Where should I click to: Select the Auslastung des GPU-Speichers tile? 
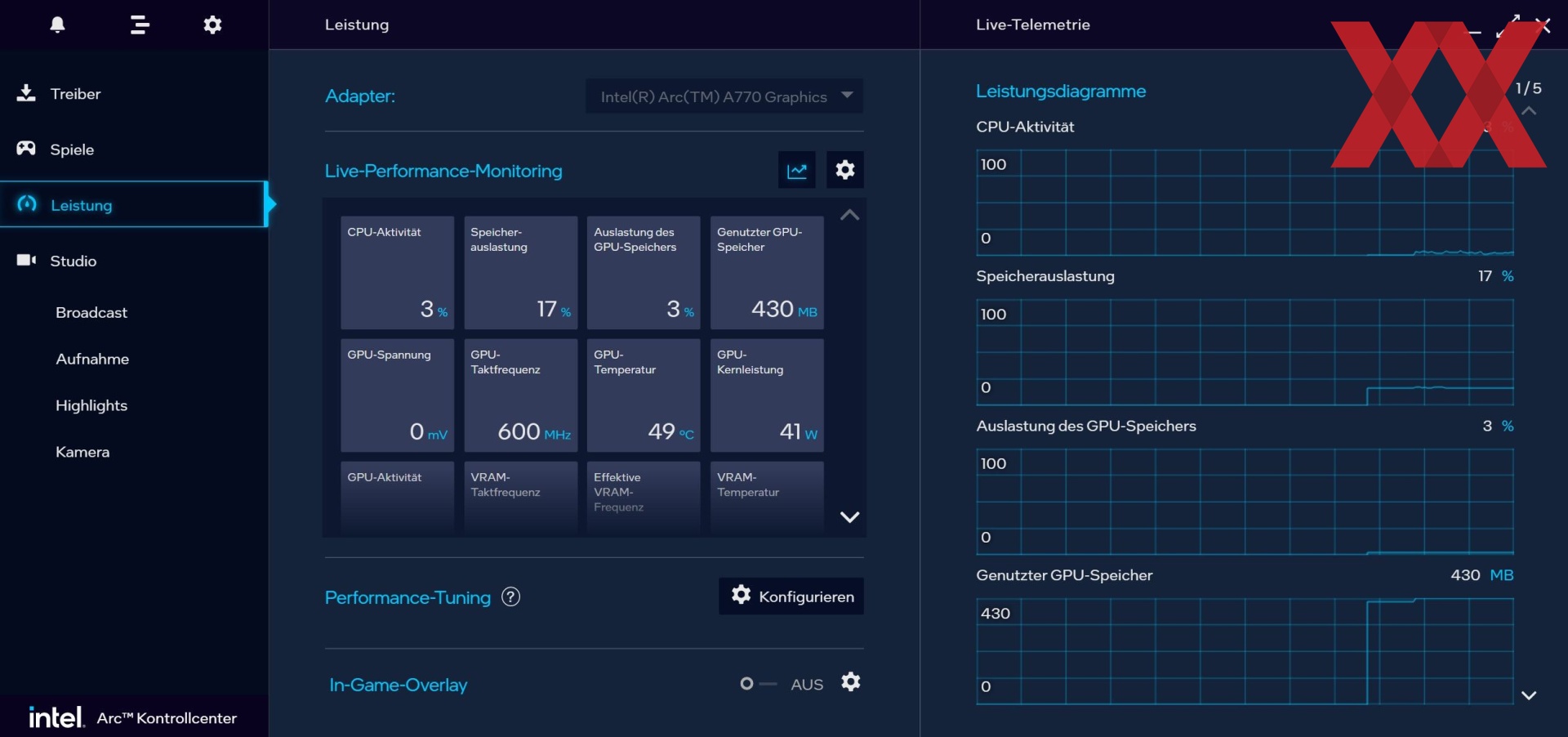644,273
